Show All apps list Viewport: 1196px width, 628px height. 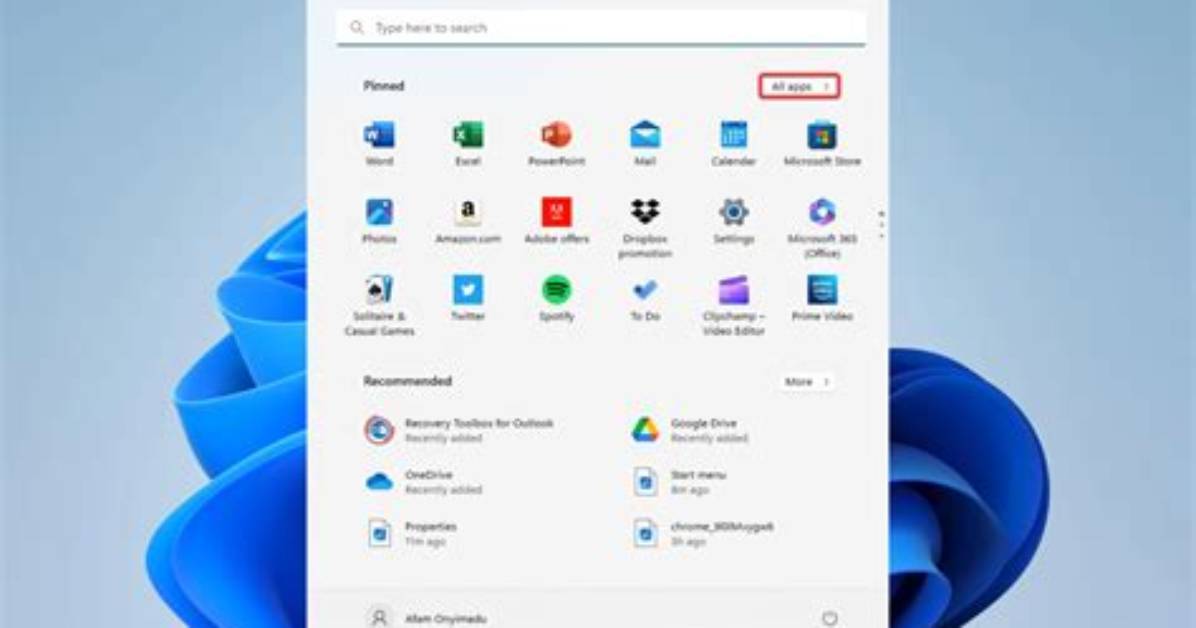pyautogui.click(x=799, y=86)
